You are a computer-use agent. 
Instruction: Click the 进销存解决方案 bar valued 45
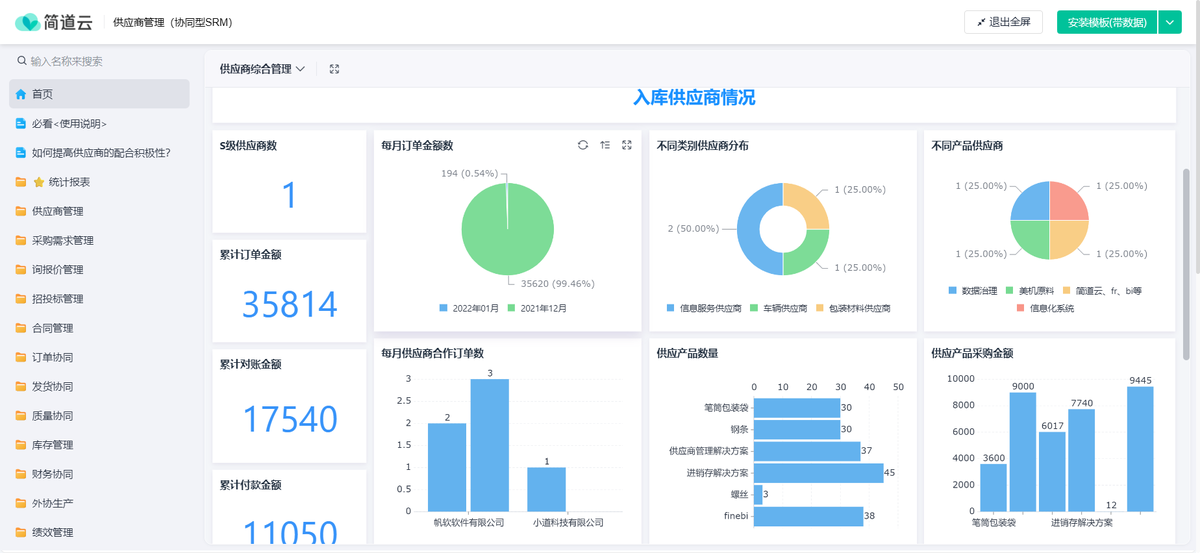[818, 472]
